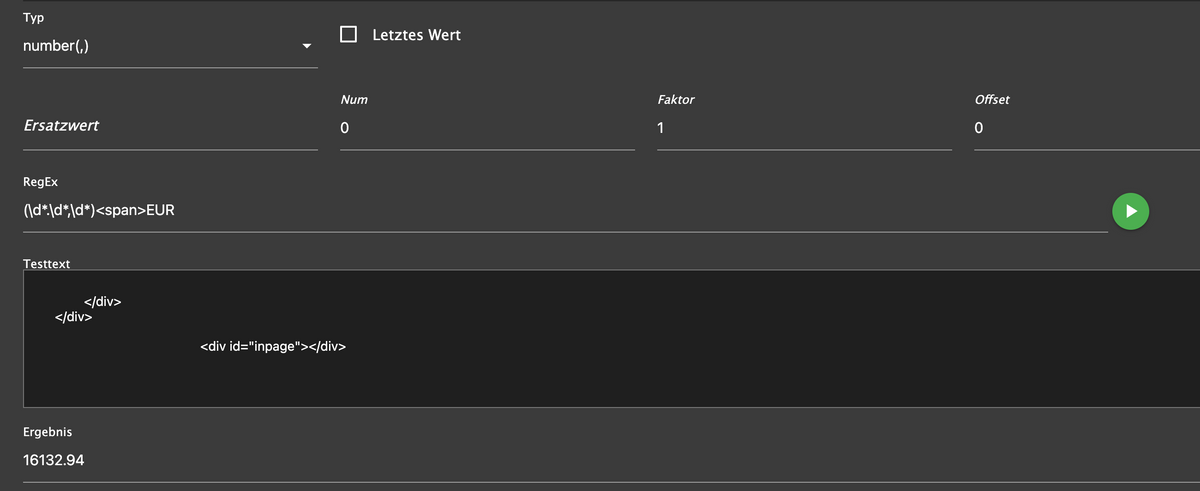Image resolution: width=1200 pixels, height=491 pixels.
Task: Run the RegEx test with the green play button
Action: coord(1130,211)
